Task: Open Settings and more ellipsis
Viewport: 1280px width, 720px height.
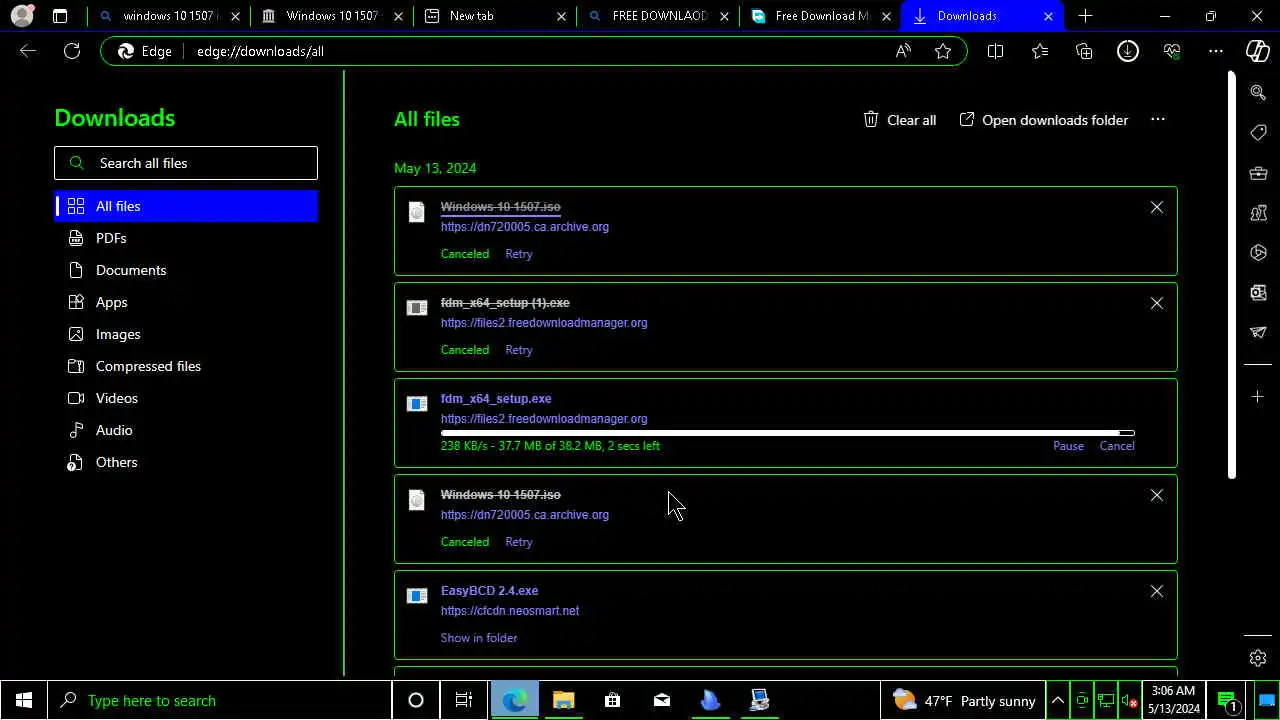Action: coord(1216,51)
